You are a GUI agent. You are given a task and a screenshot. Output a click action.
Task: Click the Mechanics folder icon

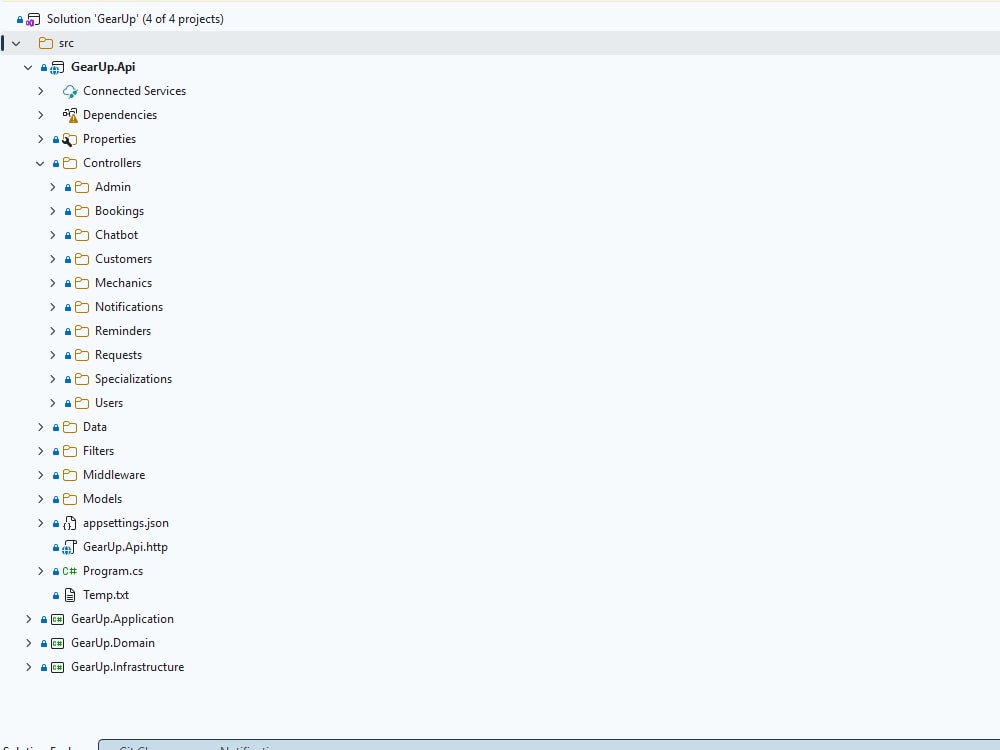82,283
